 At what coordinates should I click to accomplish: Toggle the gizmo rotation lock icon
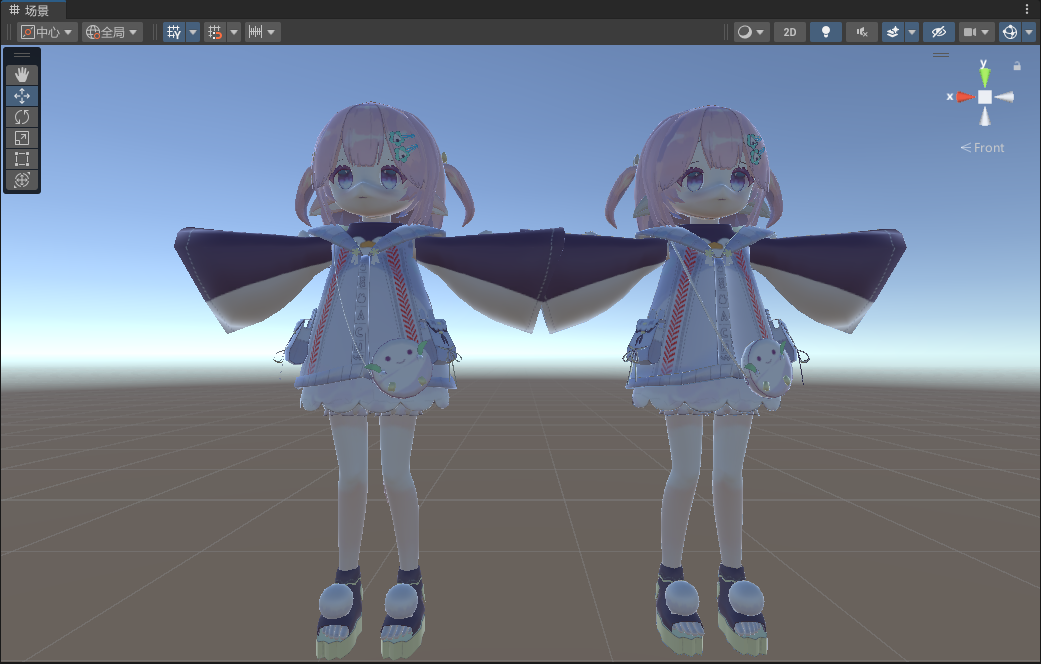click(x=1017, y=66)
